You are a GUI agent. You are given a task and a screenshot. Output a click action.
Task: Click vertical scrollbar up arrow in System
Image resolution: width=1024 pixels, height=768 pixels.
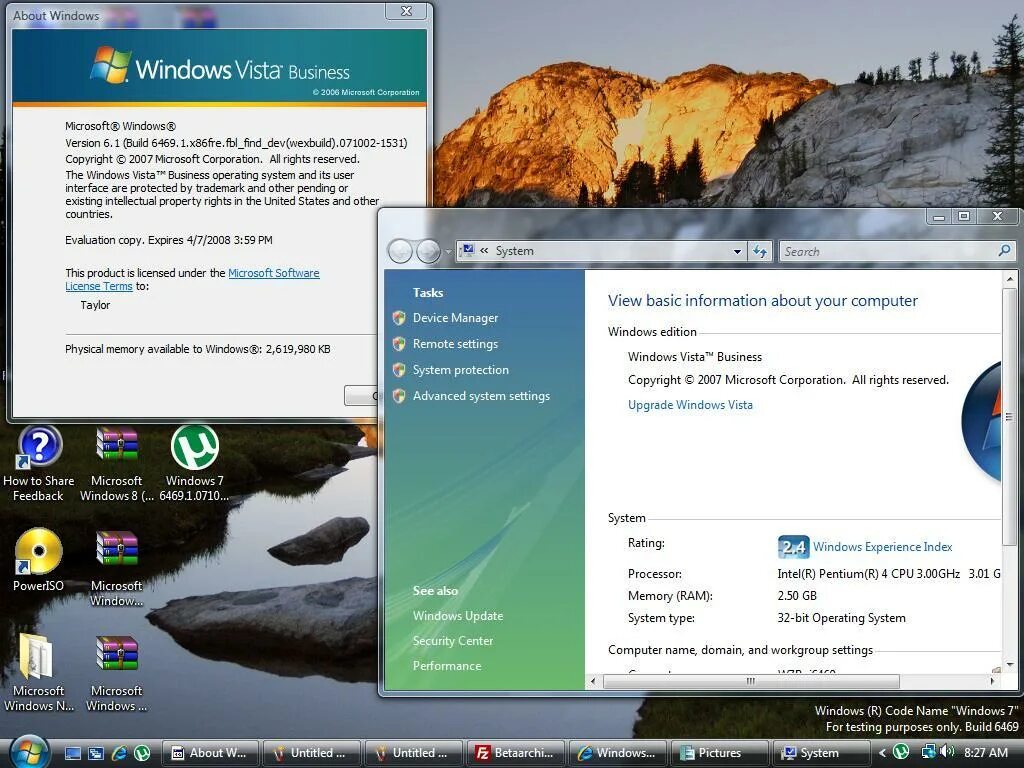click(1010, 279)
